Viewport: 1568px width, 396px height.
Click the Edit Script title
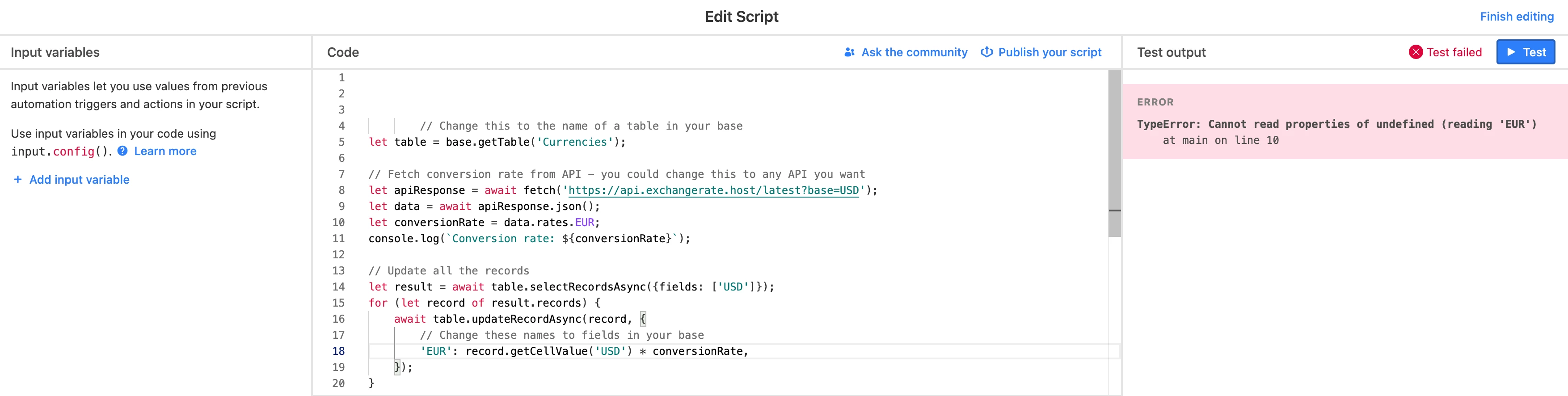tap(741, 17)
